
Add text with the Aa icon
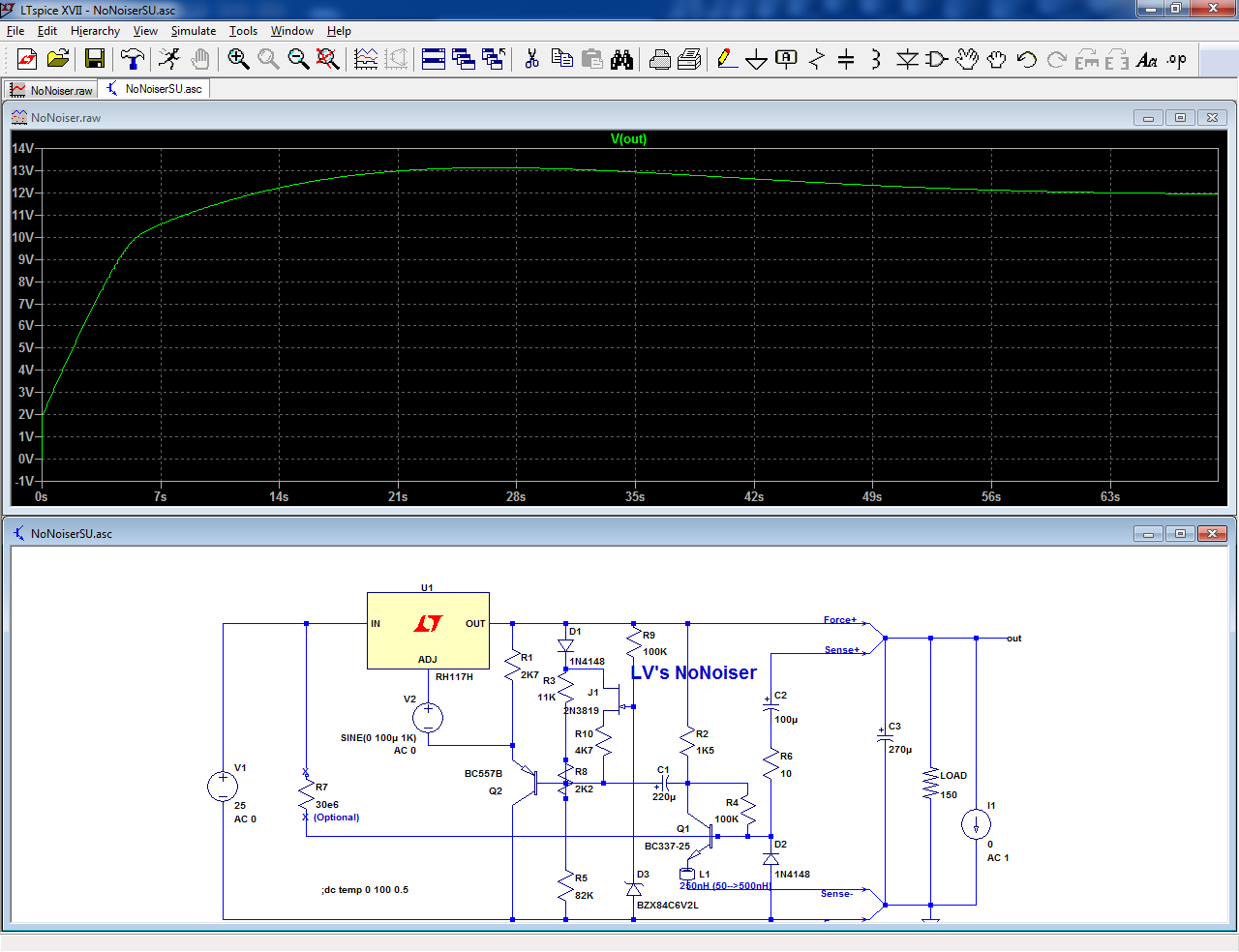1147,60
